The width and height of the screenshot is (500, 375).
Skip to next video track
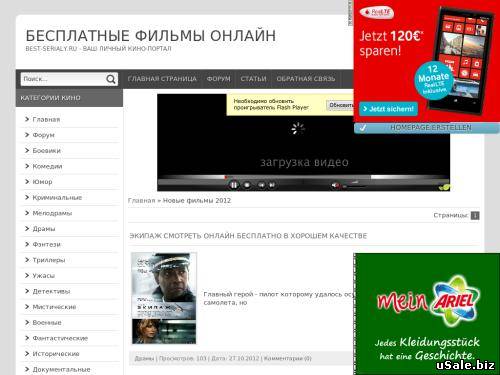[272, 185]
